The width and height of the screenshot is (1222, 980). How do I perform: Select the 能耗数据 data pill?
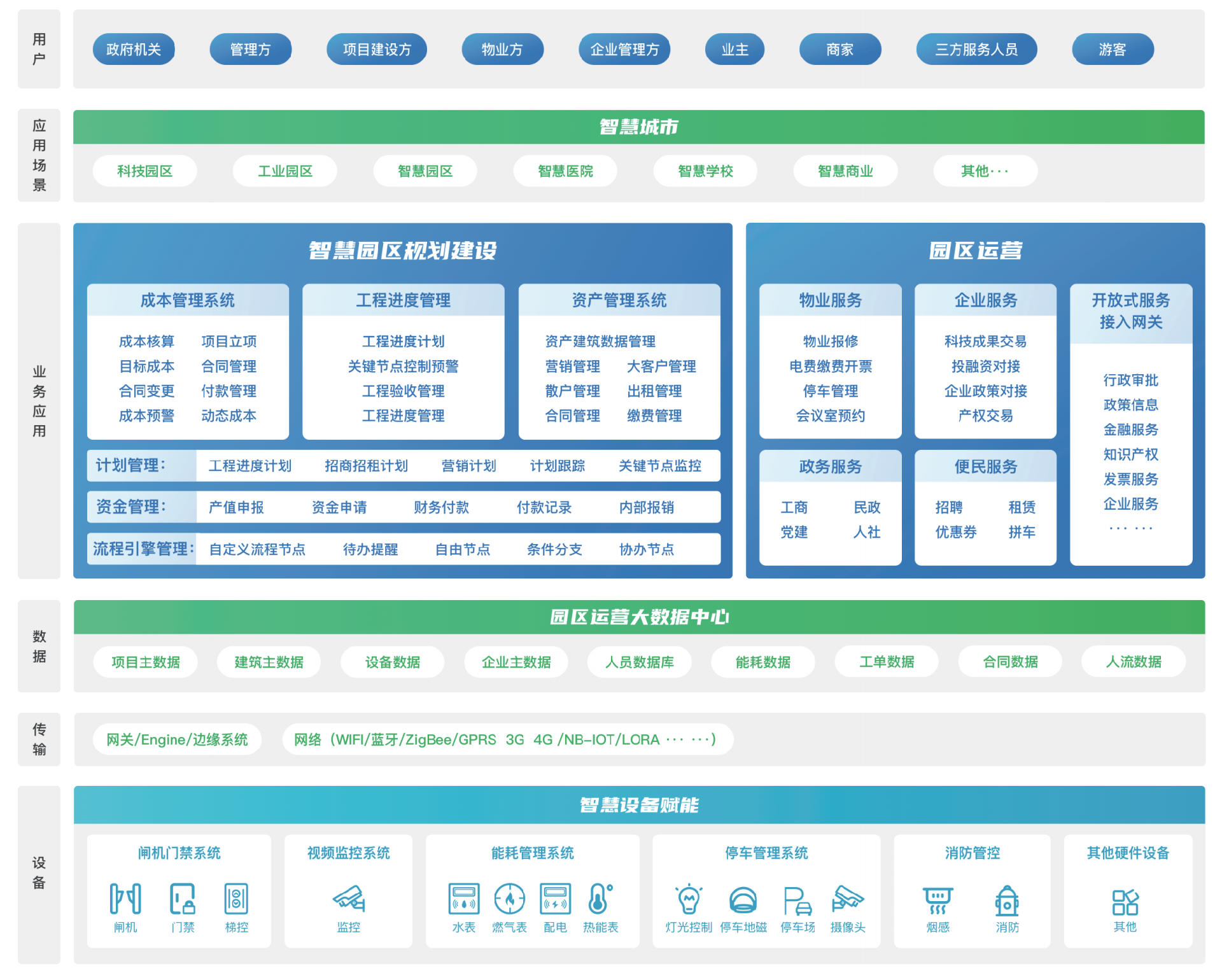tap(762, 662)
